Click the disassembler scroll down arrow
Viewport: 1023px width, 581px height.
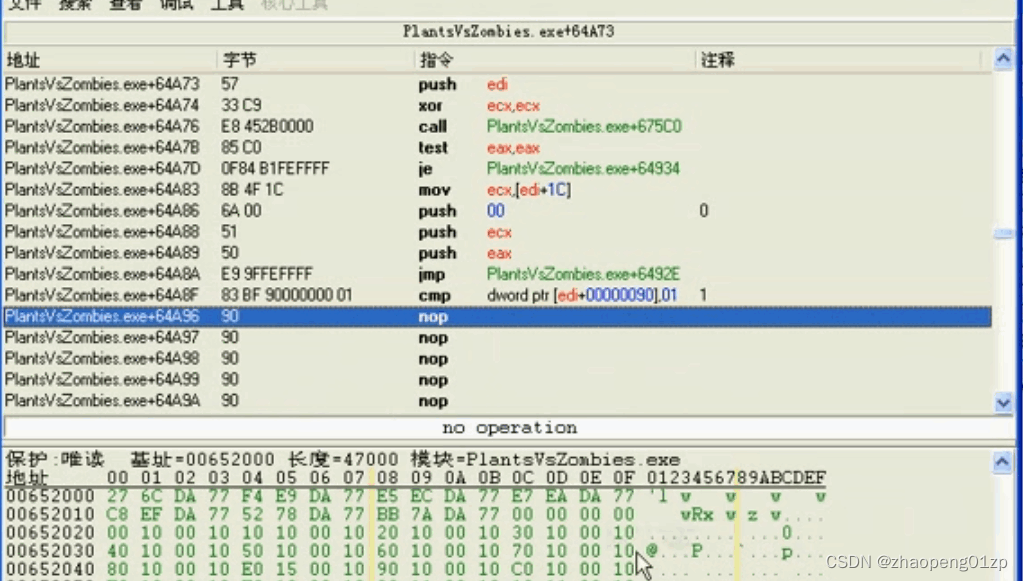click(x=1003, y=402)
